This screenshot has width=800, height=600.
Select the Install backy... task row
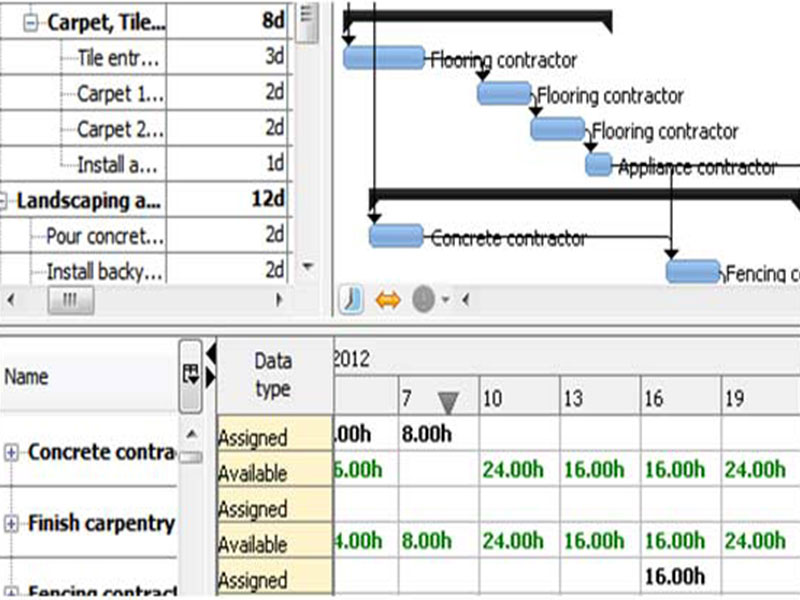pyautogui.click(x=145, y=269)
